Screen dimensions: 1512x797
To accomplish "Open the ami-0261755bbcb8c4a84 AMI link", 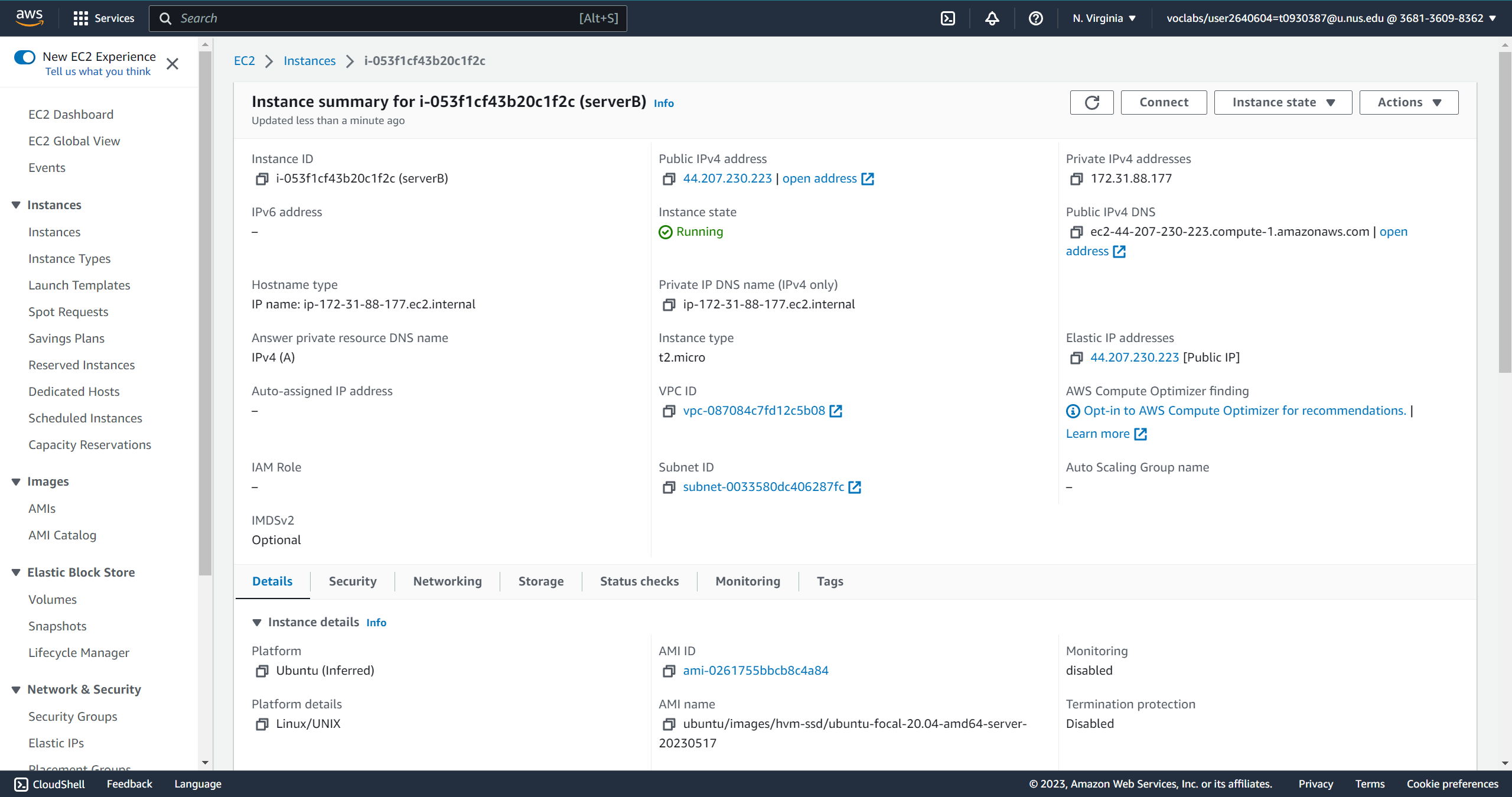I will 755,669.
